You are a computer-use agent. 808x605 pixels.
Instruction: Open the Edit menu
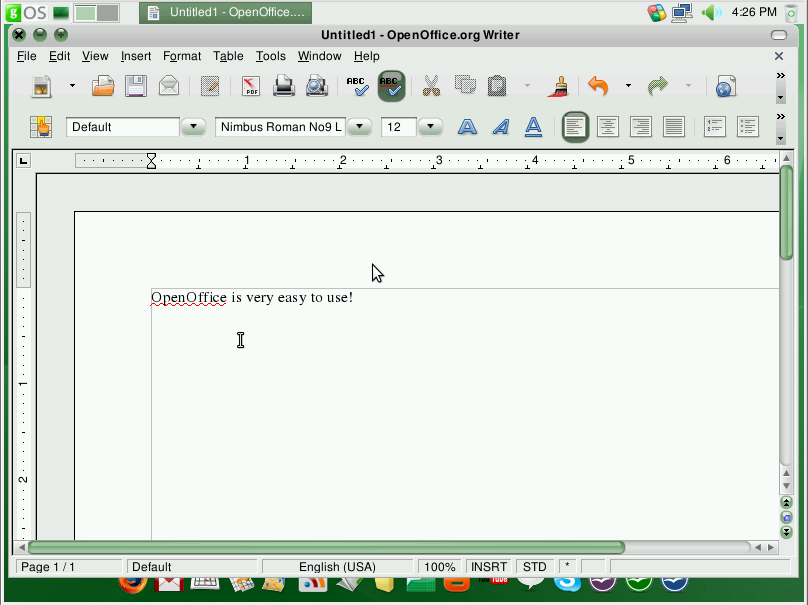tap(59, 56)
